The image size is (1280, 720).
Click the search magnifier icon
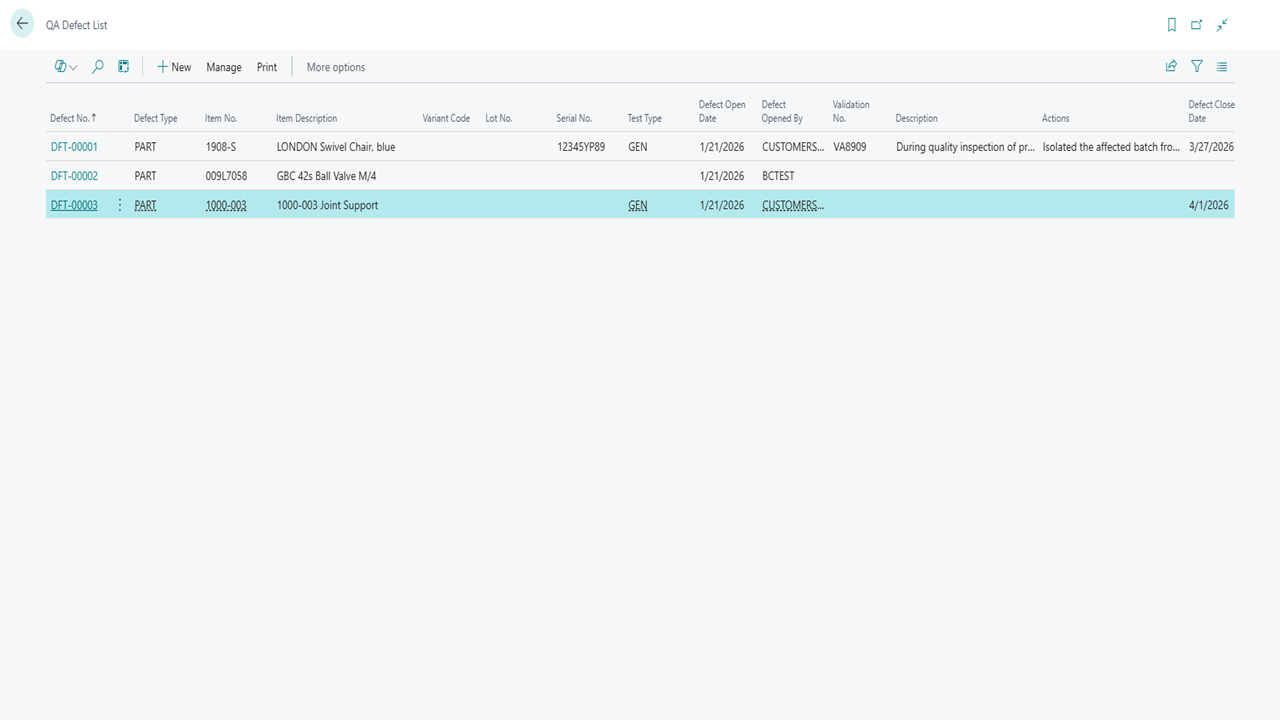(x=97, y=67)
